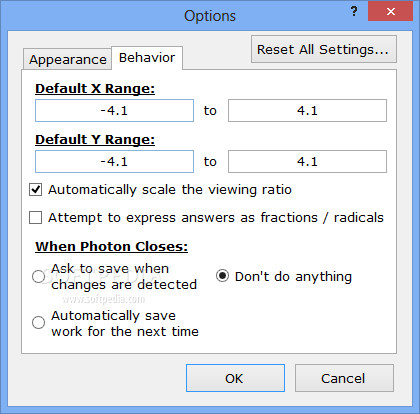Choose Ask to save when changes detected
The width and height of the screenshot is (420, 414).
[38, 276]
